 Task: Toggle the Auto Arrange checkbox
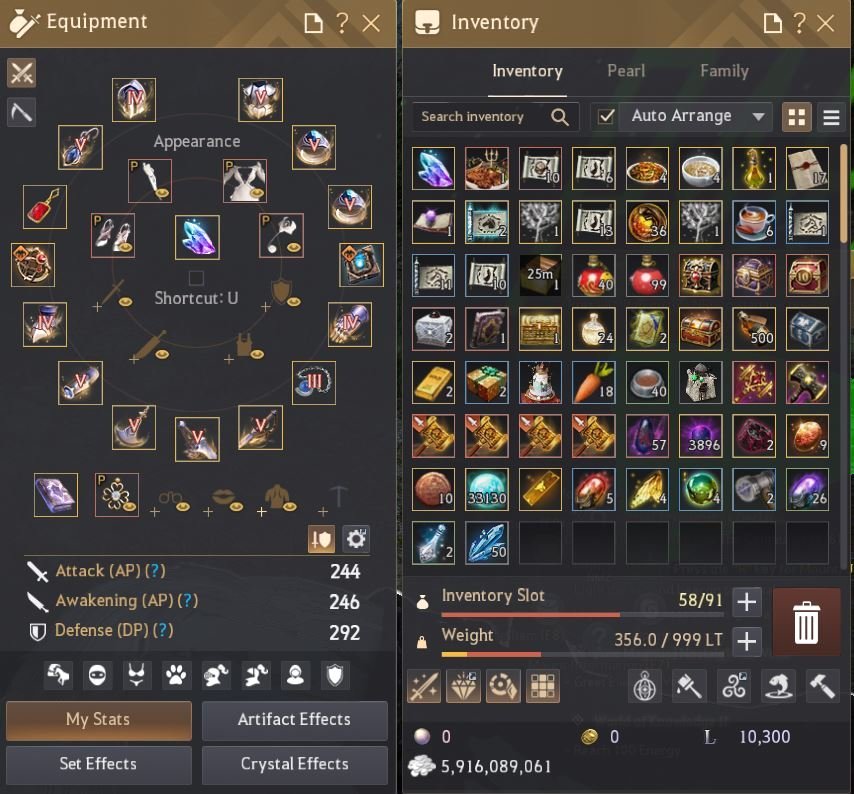point(606,117)
